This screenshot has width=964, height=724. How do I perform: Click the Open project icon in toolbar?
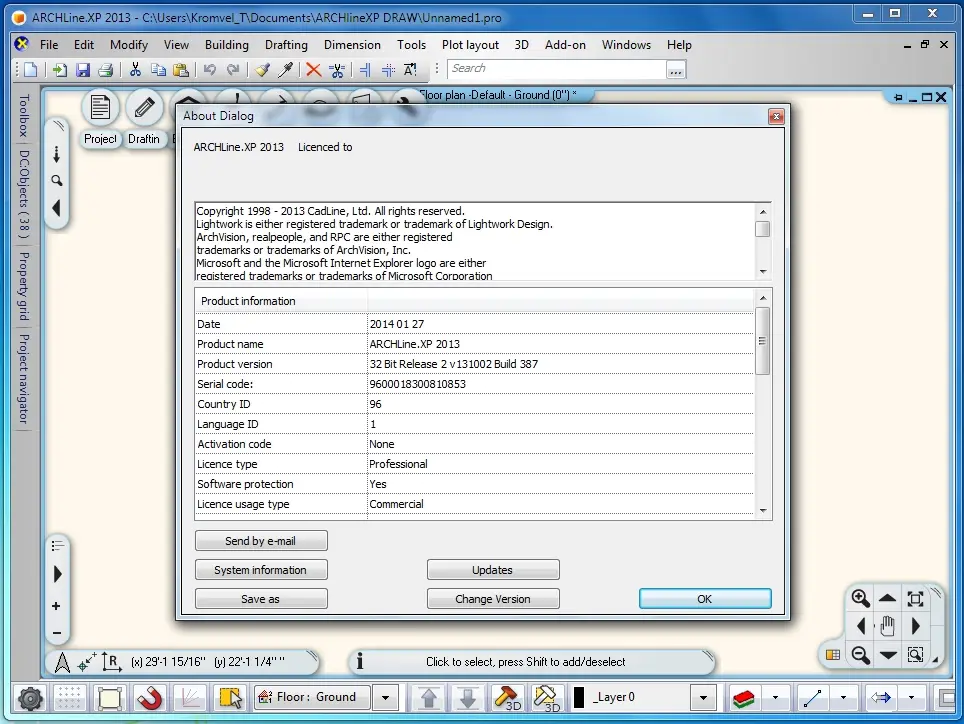pyautogui.click(x=60, y=69)
